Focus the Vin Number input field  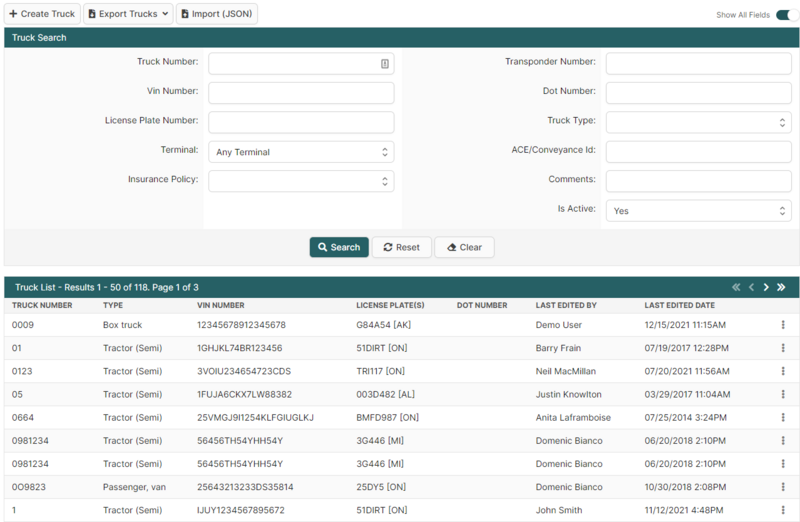(x=301, y=93)
